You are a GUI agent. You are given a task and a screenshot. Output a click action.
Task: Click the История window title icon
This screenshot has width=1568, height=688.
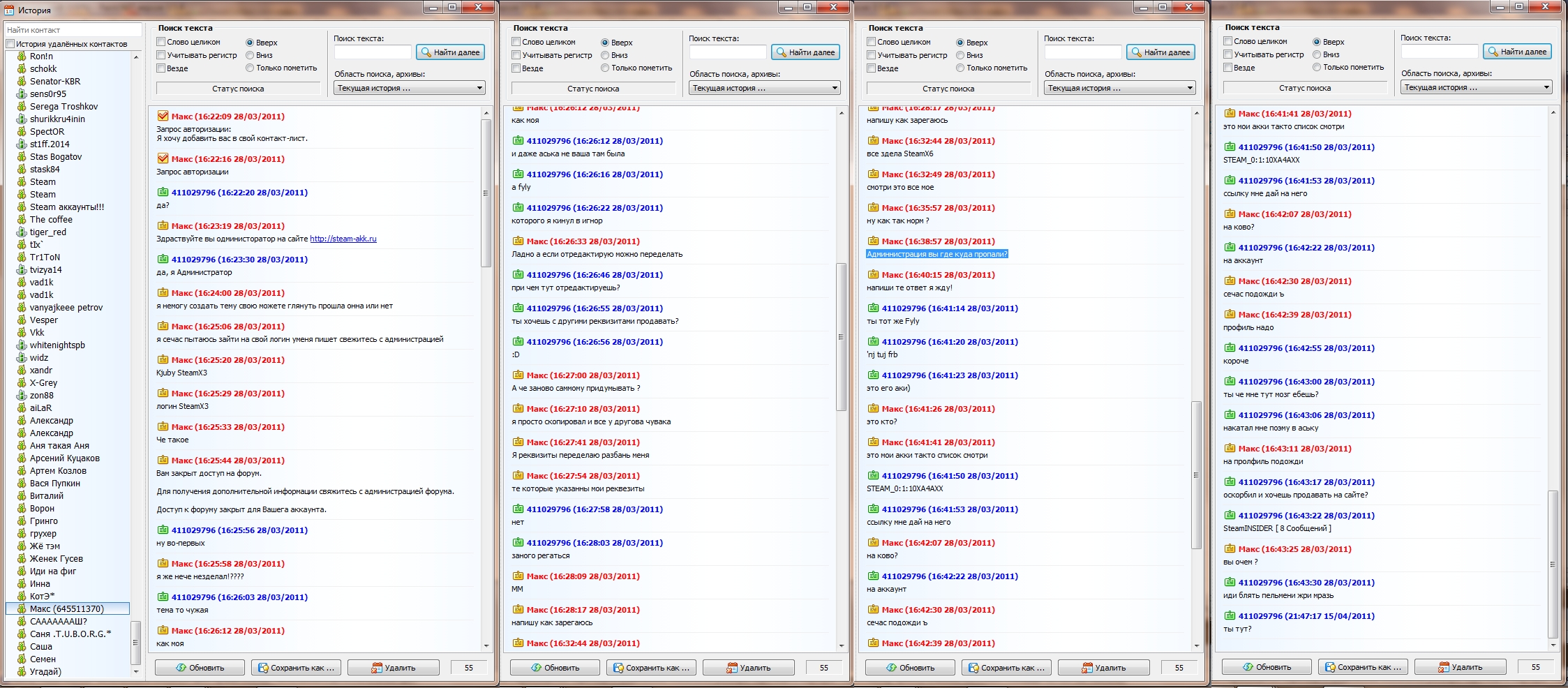point(9,10)
